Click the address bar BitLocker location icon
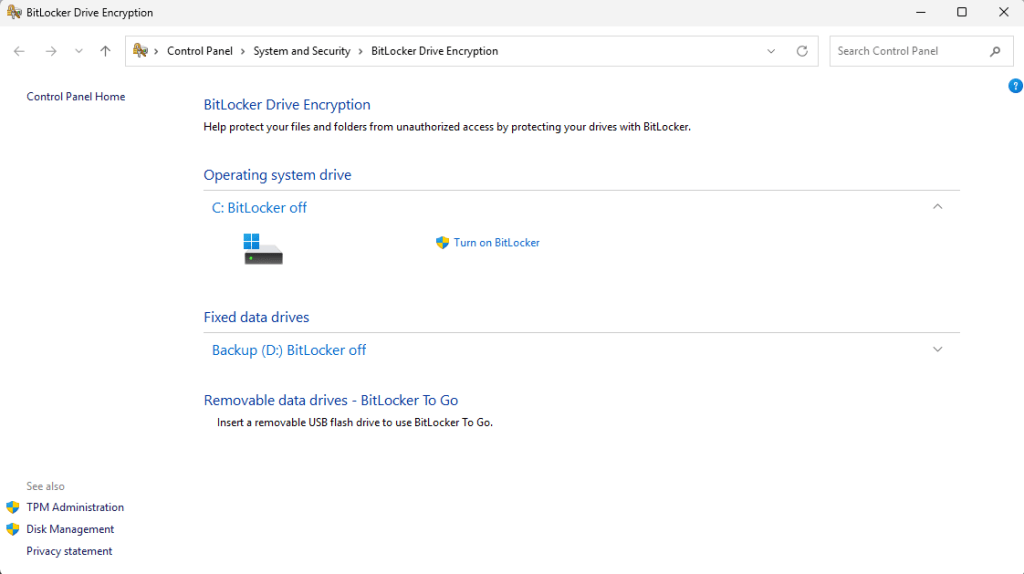Screen dimensions: 1024x574 pyautogui.click(x=140, y=50)
